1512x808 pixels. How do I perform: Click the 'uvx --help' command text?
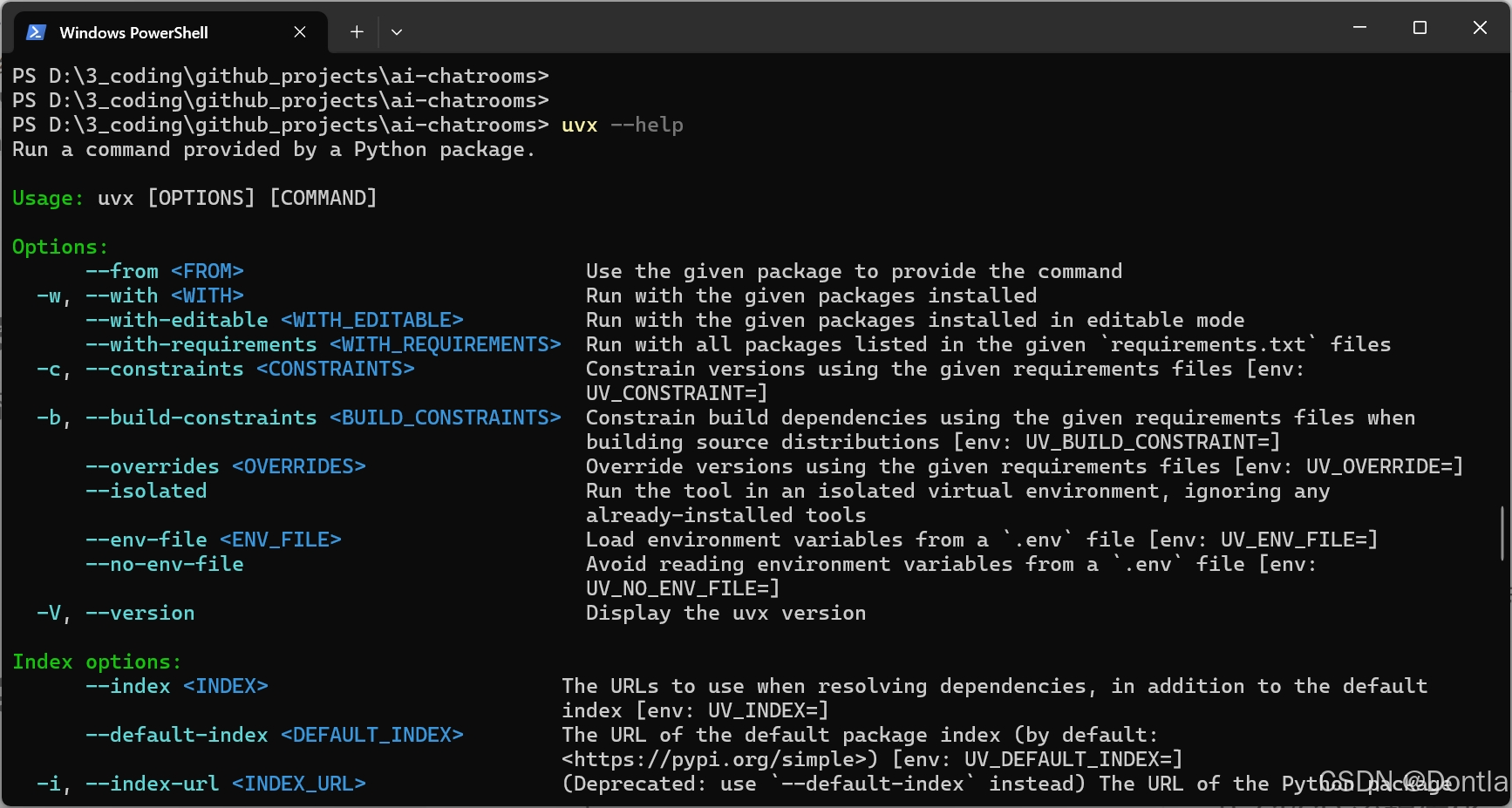point(623,125)
